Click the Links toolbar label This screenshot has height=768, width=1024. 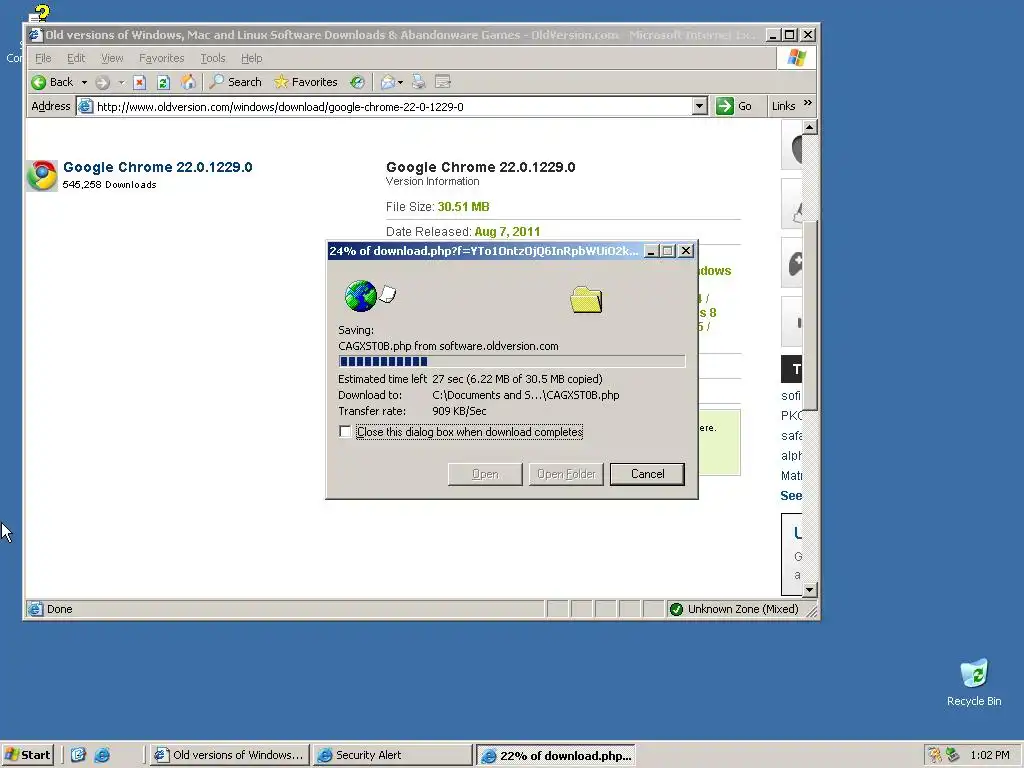(783, 106)
